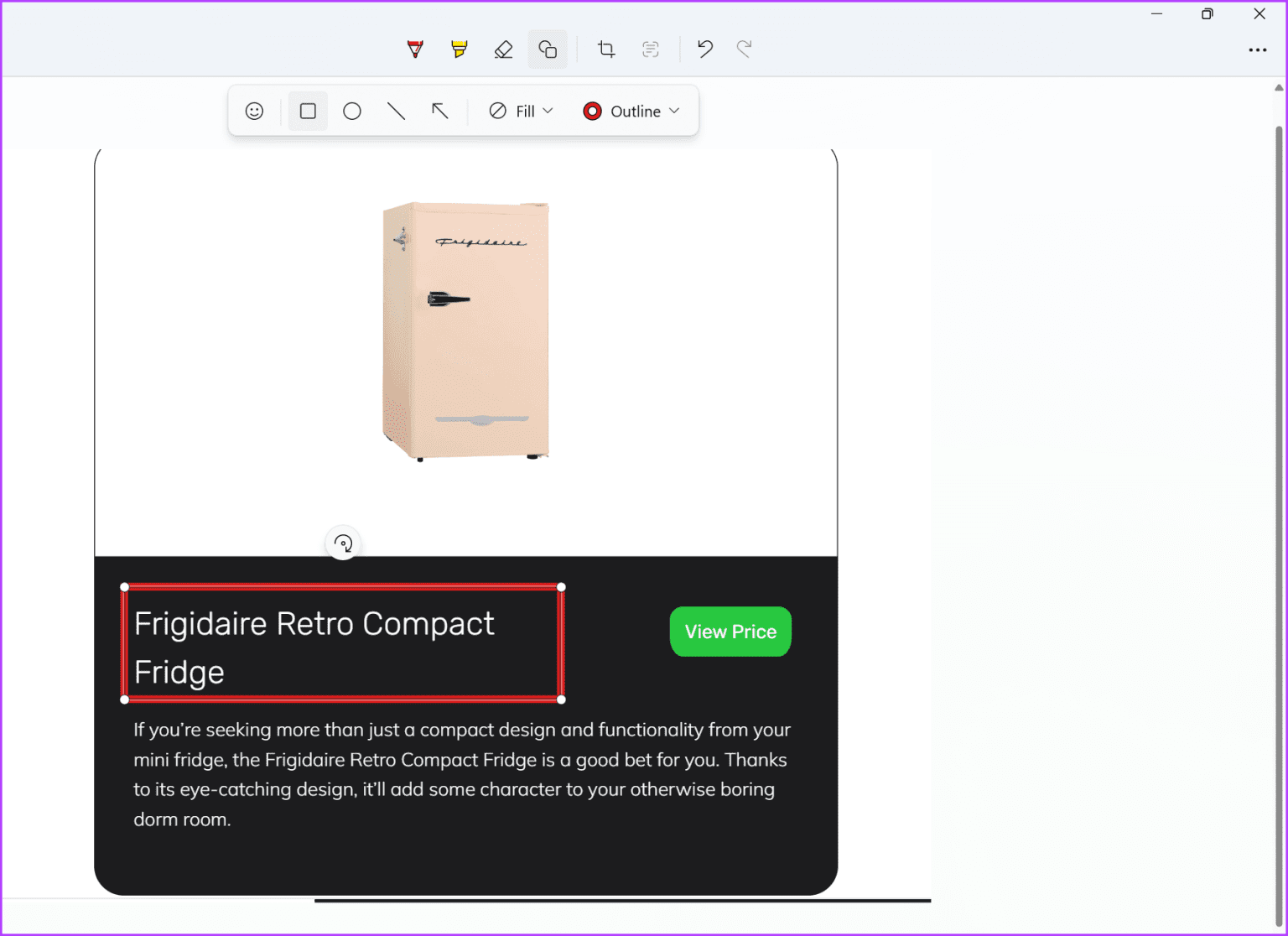Enable the straight line shape
This screenshot has height=936, width=1288.
[x=397, y=110]
